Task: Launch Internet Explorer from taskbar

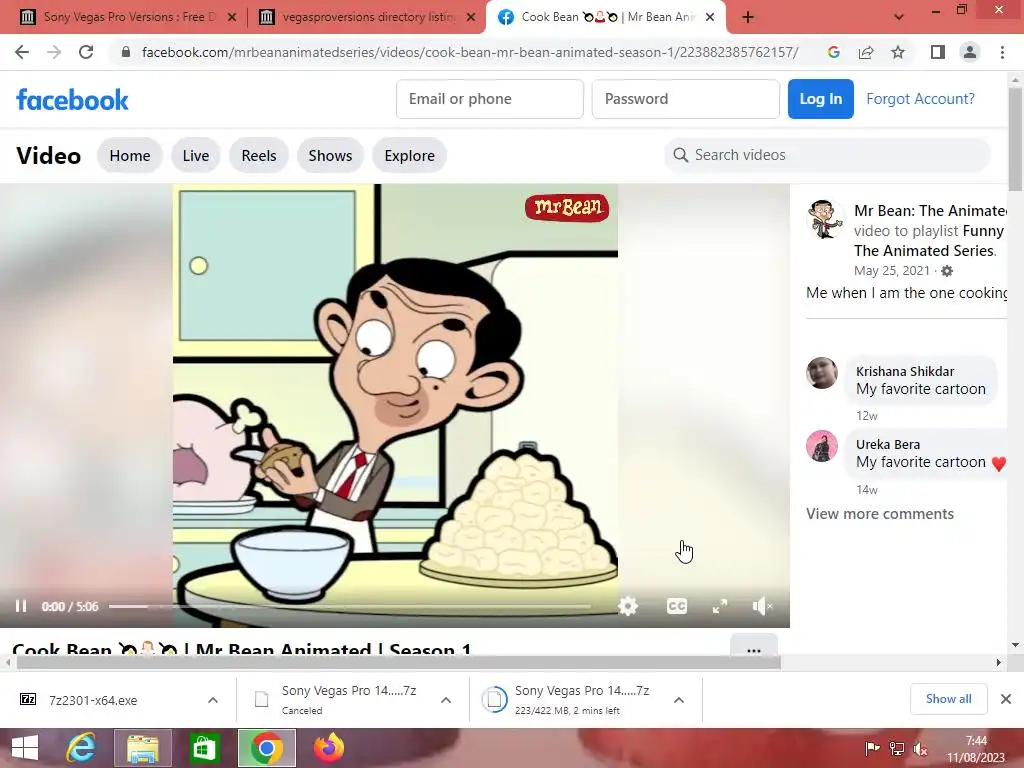Action: pos(81,748)
